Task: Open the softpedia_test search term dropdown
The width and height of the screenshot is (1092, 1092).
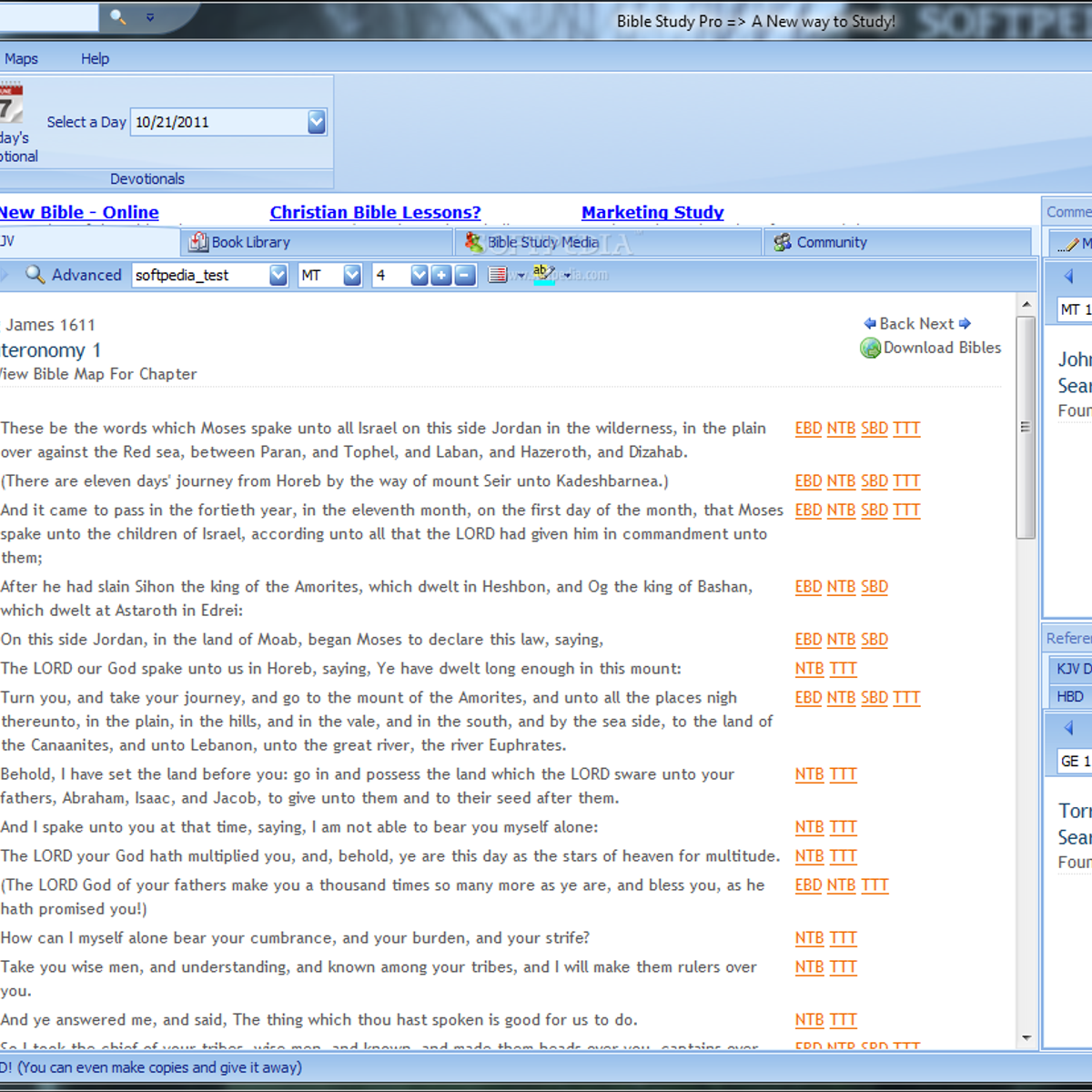Action: pyautogui.click(x=278, y=274)
